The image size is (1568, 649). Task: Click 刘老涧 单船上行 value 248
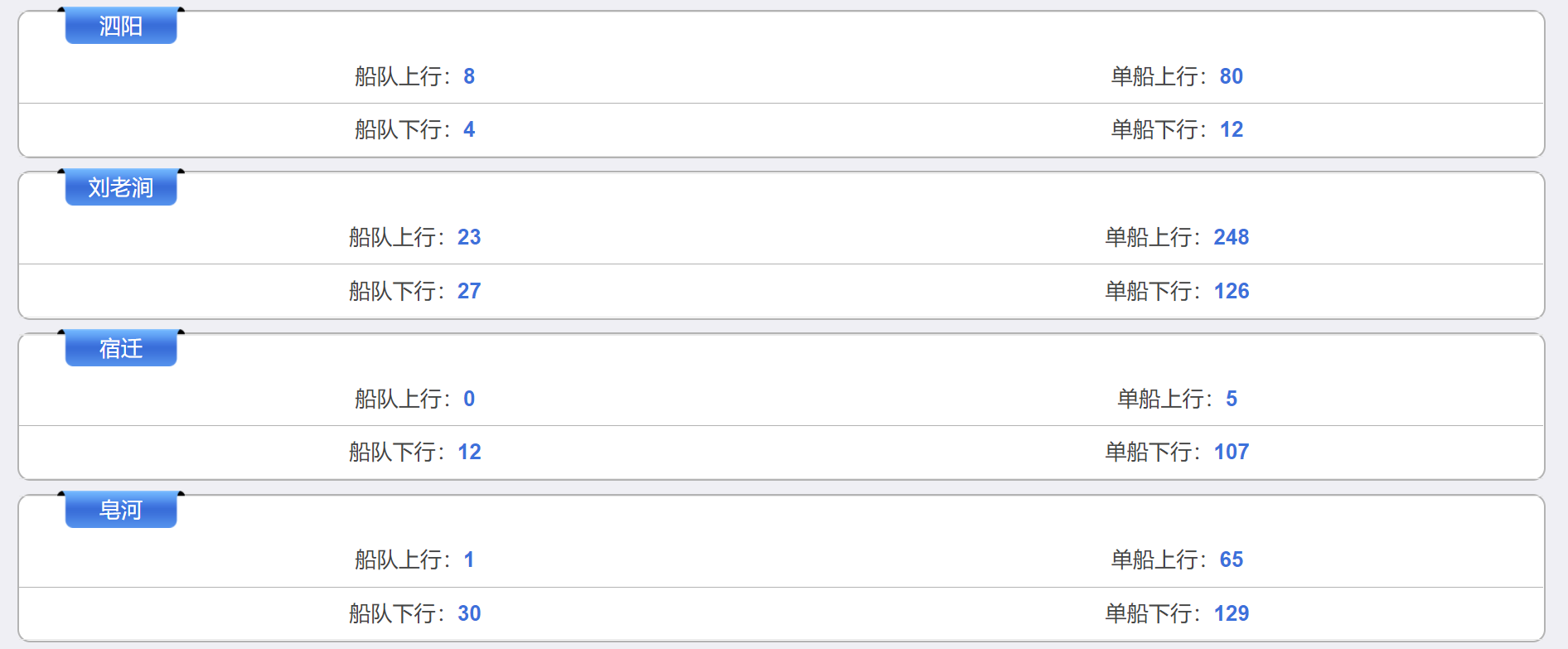(x=1232, y=237)
